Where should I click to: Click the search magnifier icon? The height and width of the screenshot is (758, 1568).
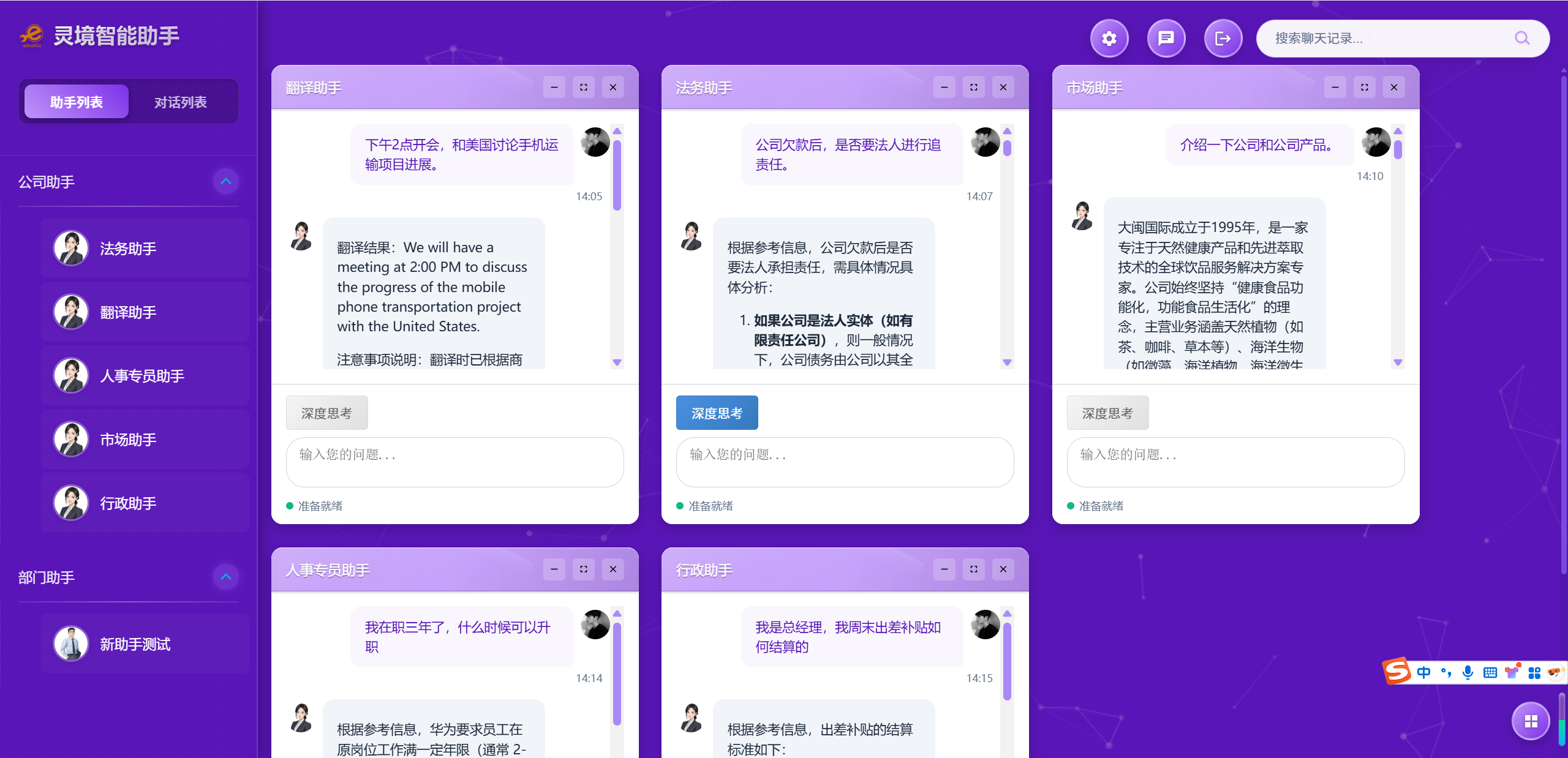(1522, 39)
